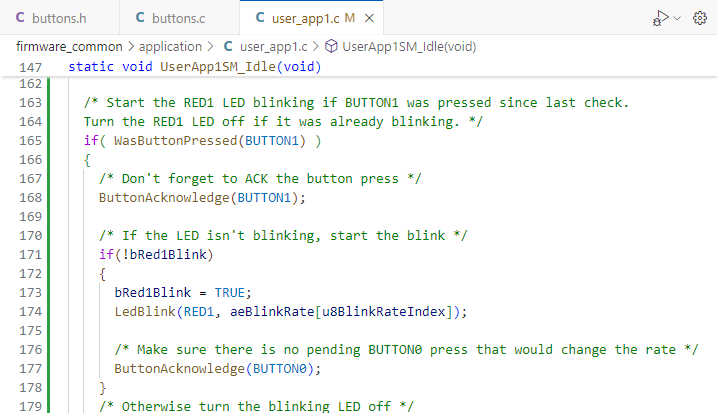Click the breadcrumb chevron after application
Screen dimensions: 717x413
(x=210, y=47)
